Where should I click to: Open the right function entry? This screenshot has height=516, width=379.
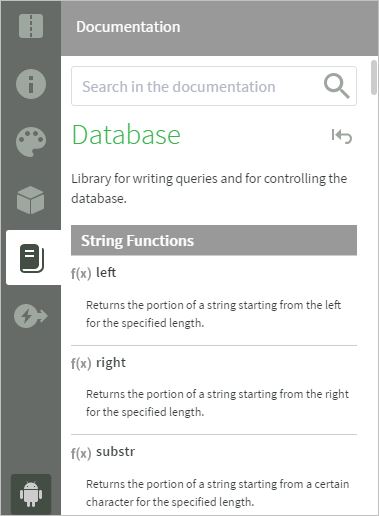[111, 363]
